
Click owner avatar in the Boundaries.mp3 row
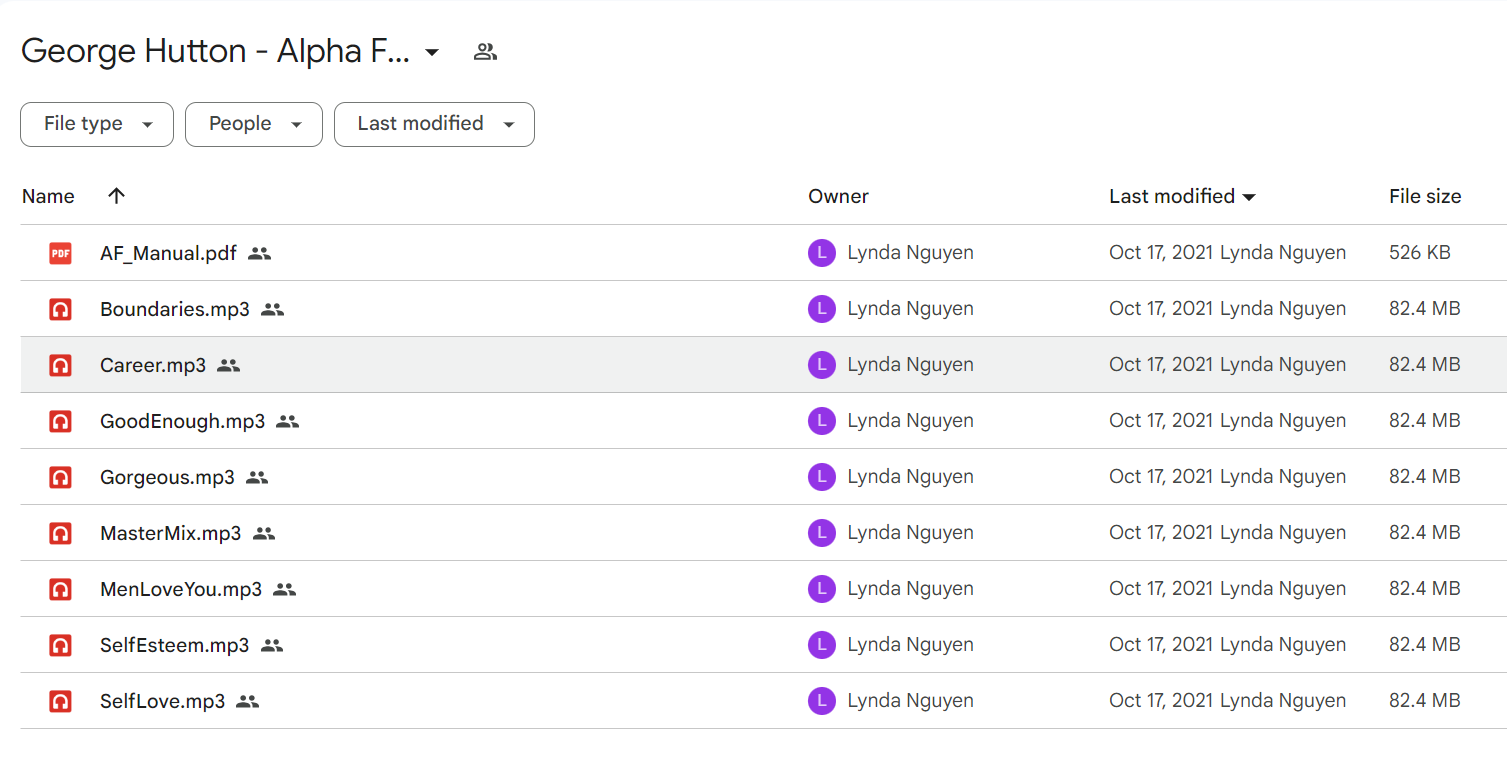[x=821, y=309]
